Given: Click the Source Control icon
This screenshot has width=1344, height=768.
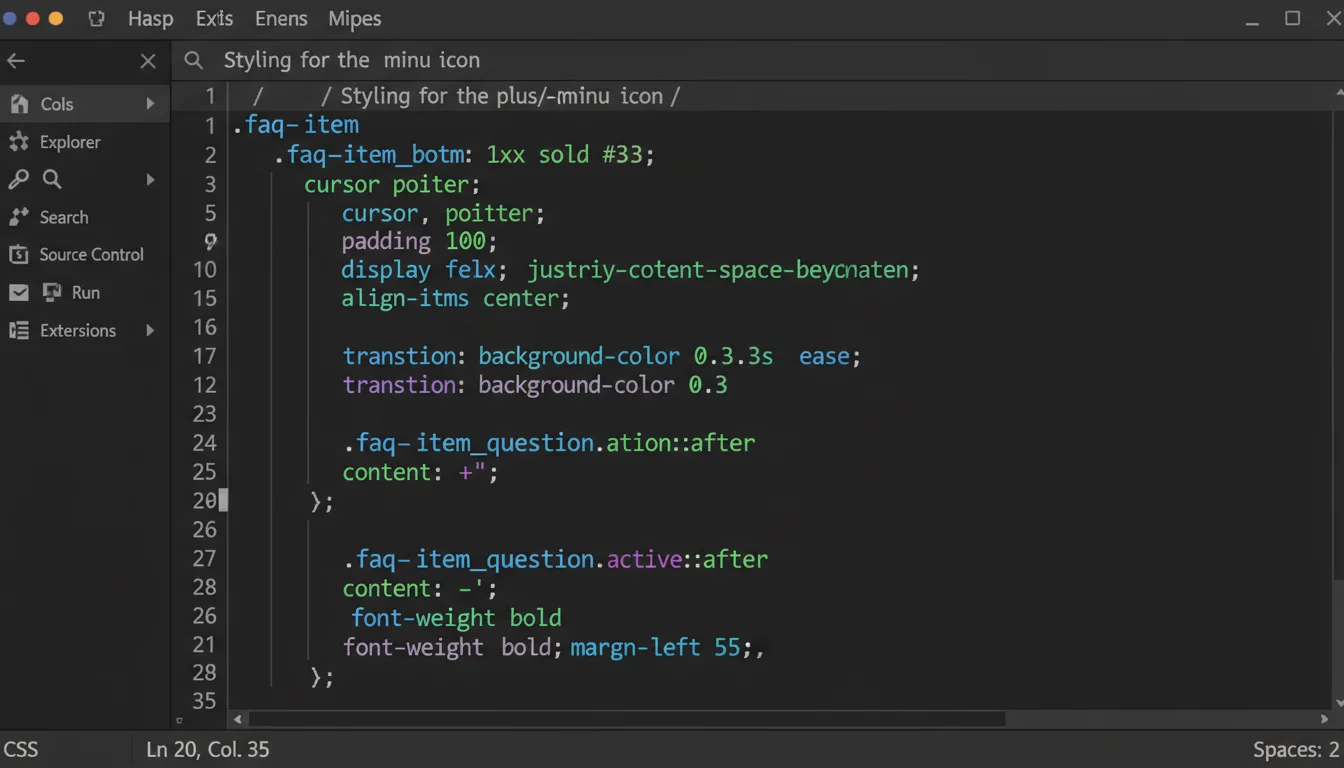Looking at the screenshot, I should click(x=18, y=255).
